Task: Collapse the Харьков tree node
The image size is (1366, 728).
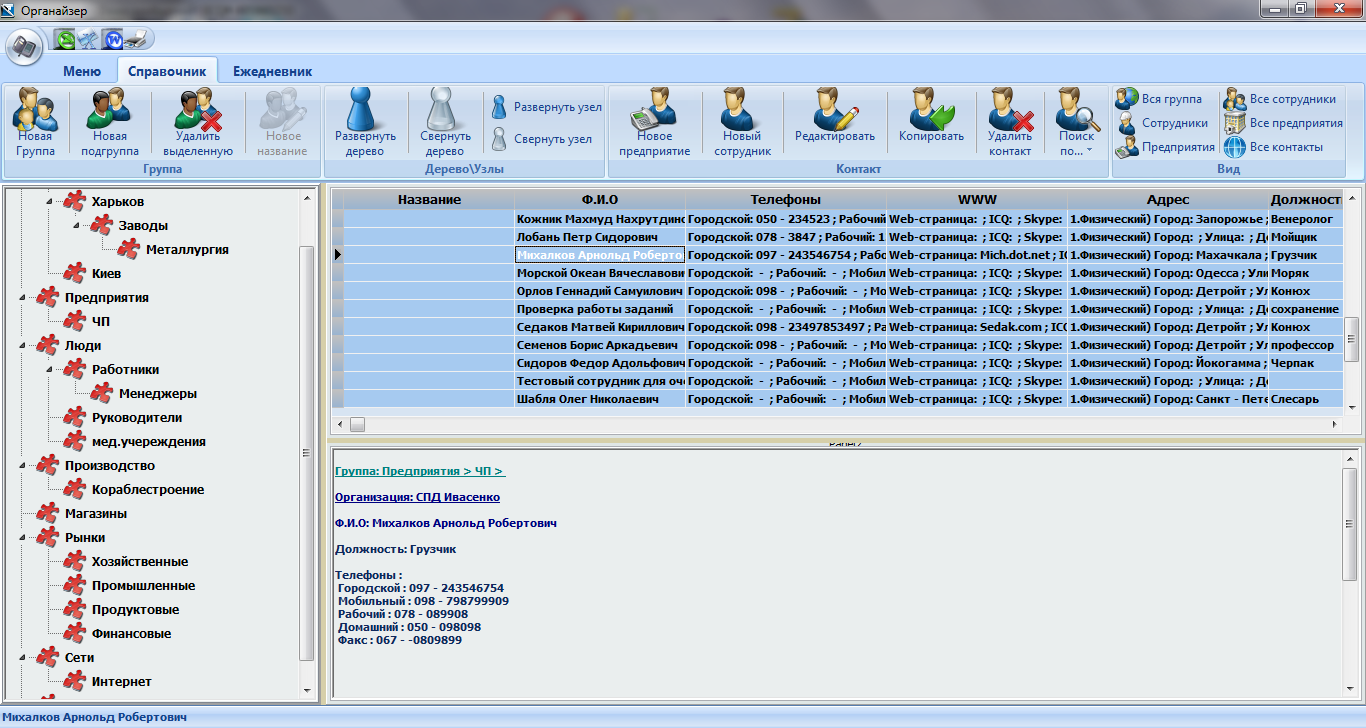Action: (49, 202)
